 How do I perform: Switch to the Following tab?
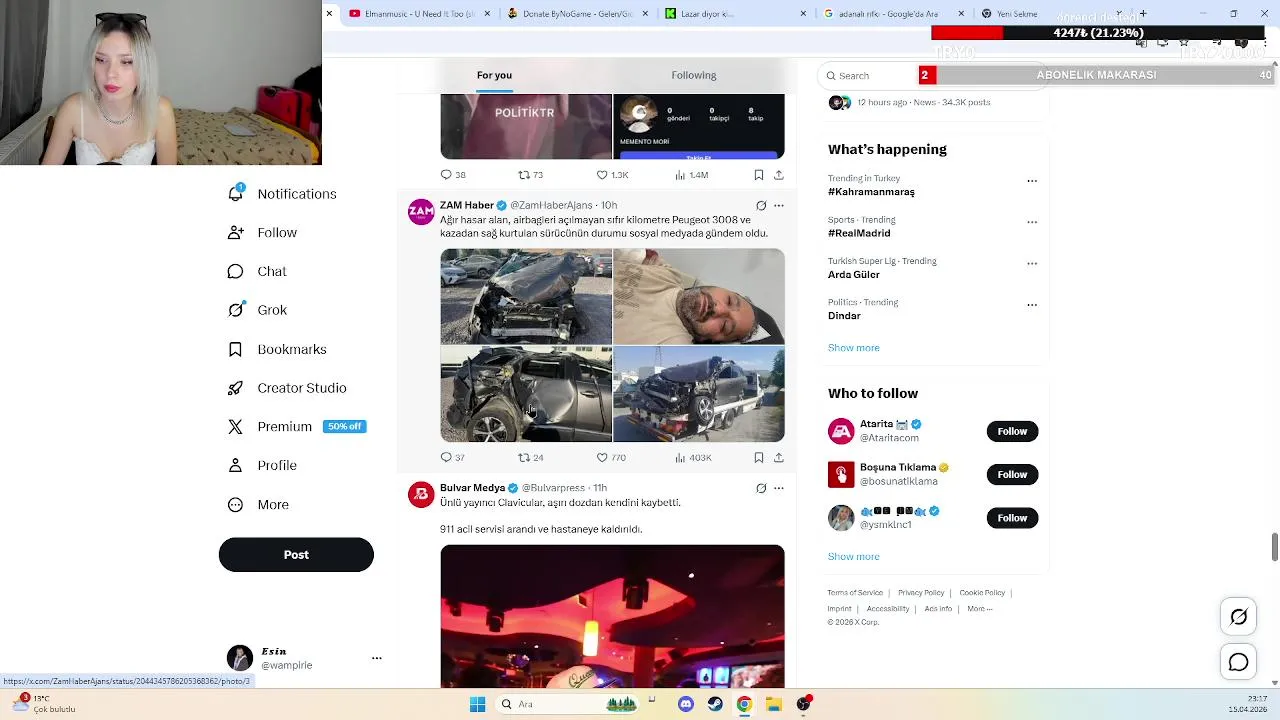tap(694, 75)
